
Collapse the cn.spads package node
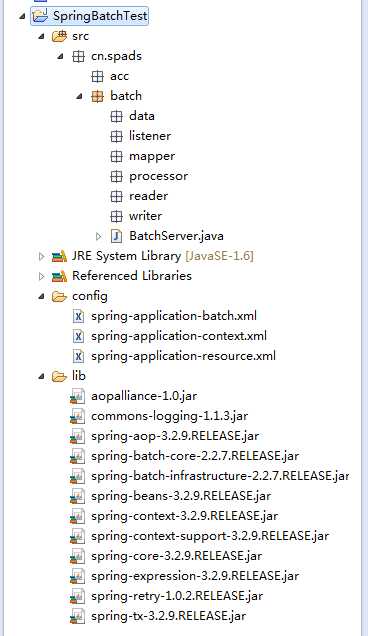click(x=60, y=56)
